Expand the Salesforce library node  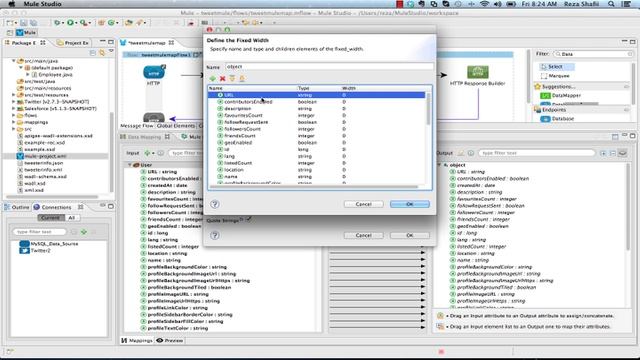(14, 109)
